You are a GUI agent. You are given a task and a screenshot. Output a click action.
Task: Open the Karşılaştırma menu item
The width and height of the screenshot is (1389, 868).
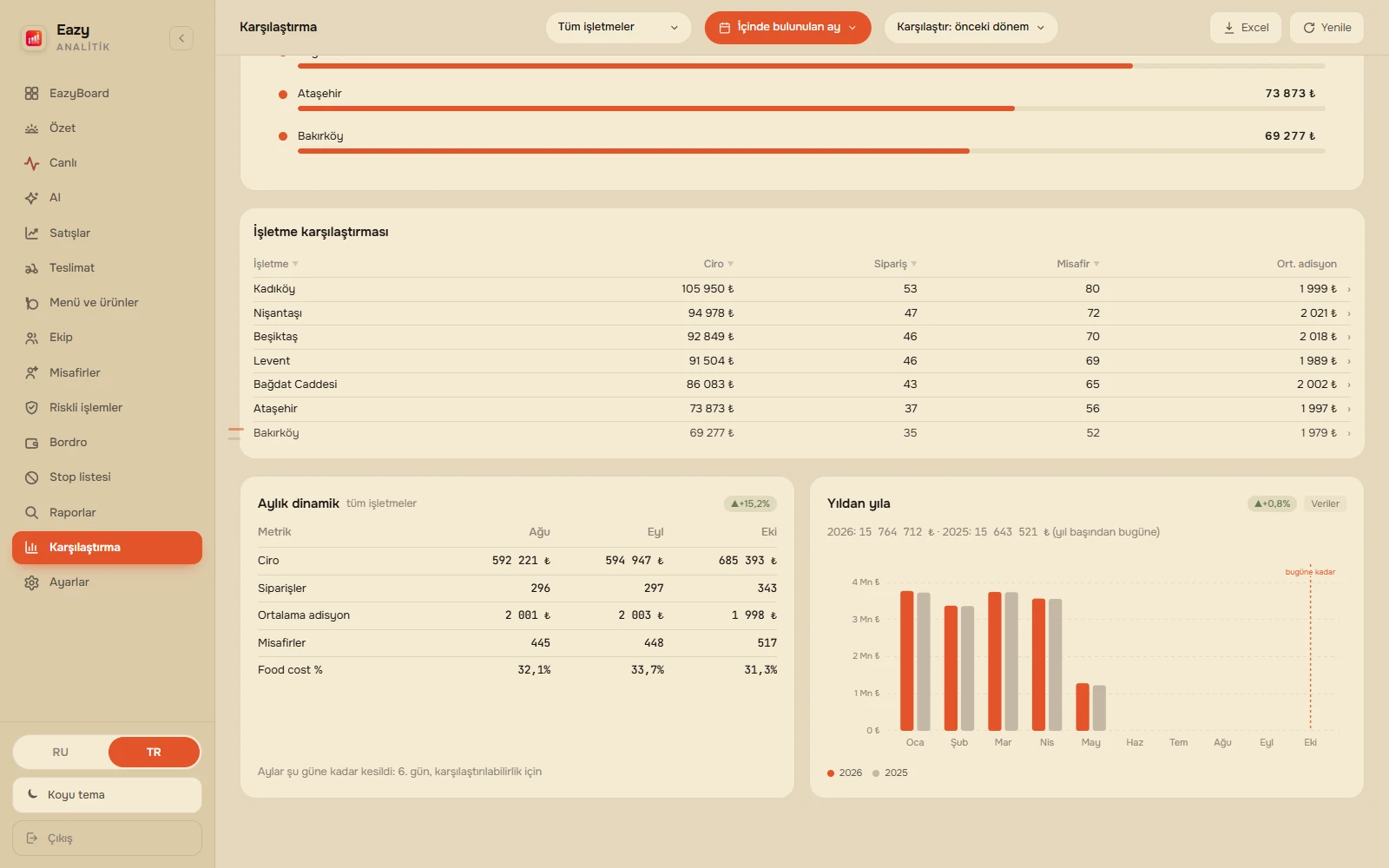pyautogui.click(x=107, y=548)
